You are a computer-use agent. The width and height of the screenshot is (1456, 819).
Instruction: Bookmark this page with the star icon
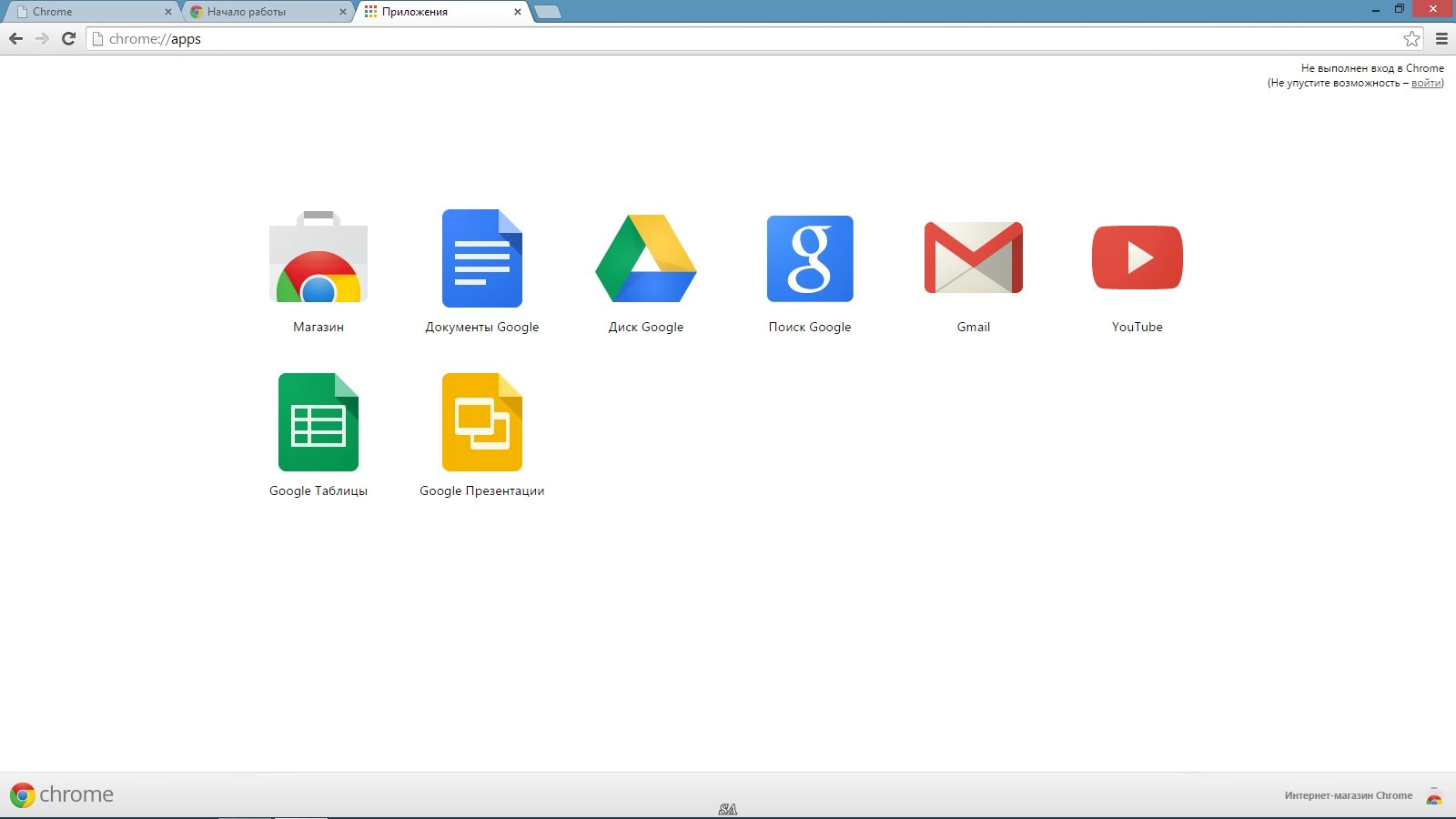click(x=1411, y=38)
